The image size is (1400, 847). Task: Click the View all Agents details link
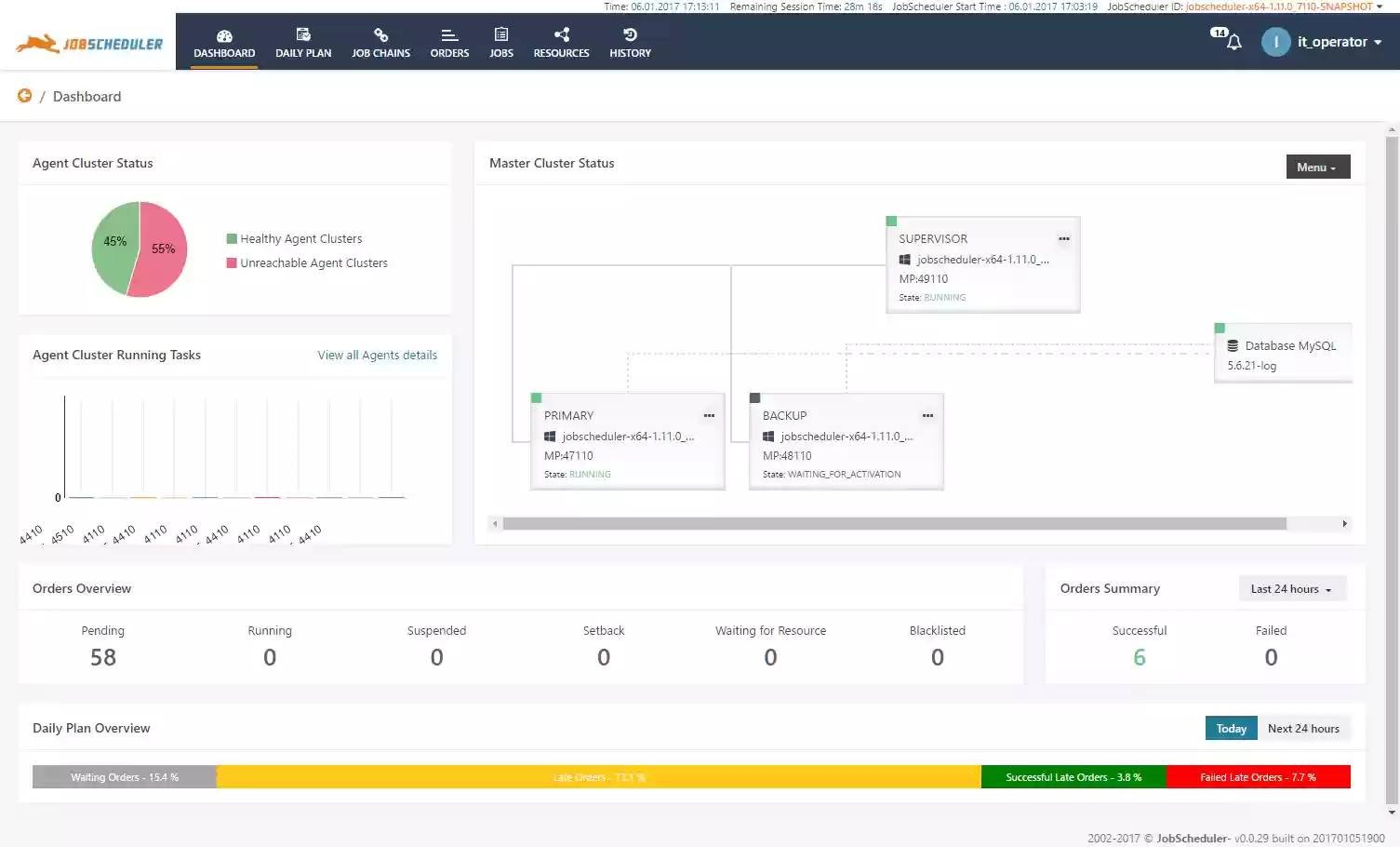(x=377, y=355)
